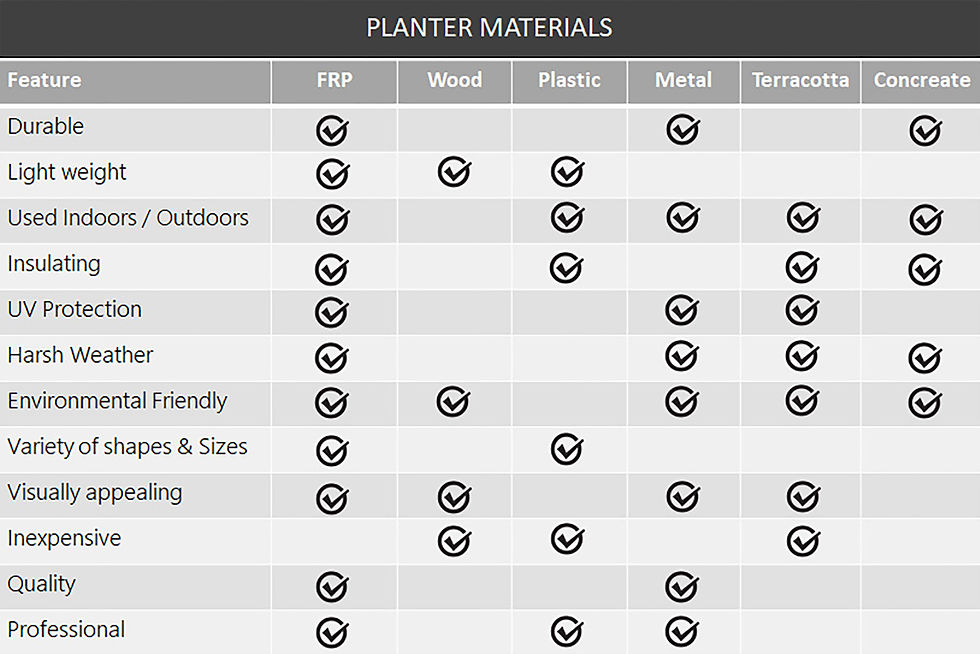Click the Feature column header
Image resolution: width=980 pixels, height=654 pixels.
click(45, 80)
